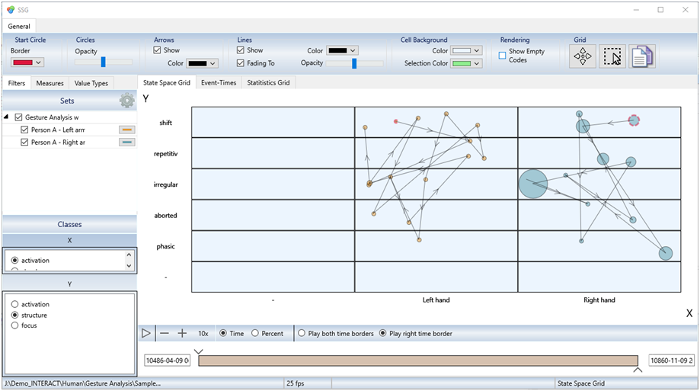Image resolution: width=700 pixels, height=391 pixels.
Task: Switch to State Space Grid tab
Action: point(167,83)
